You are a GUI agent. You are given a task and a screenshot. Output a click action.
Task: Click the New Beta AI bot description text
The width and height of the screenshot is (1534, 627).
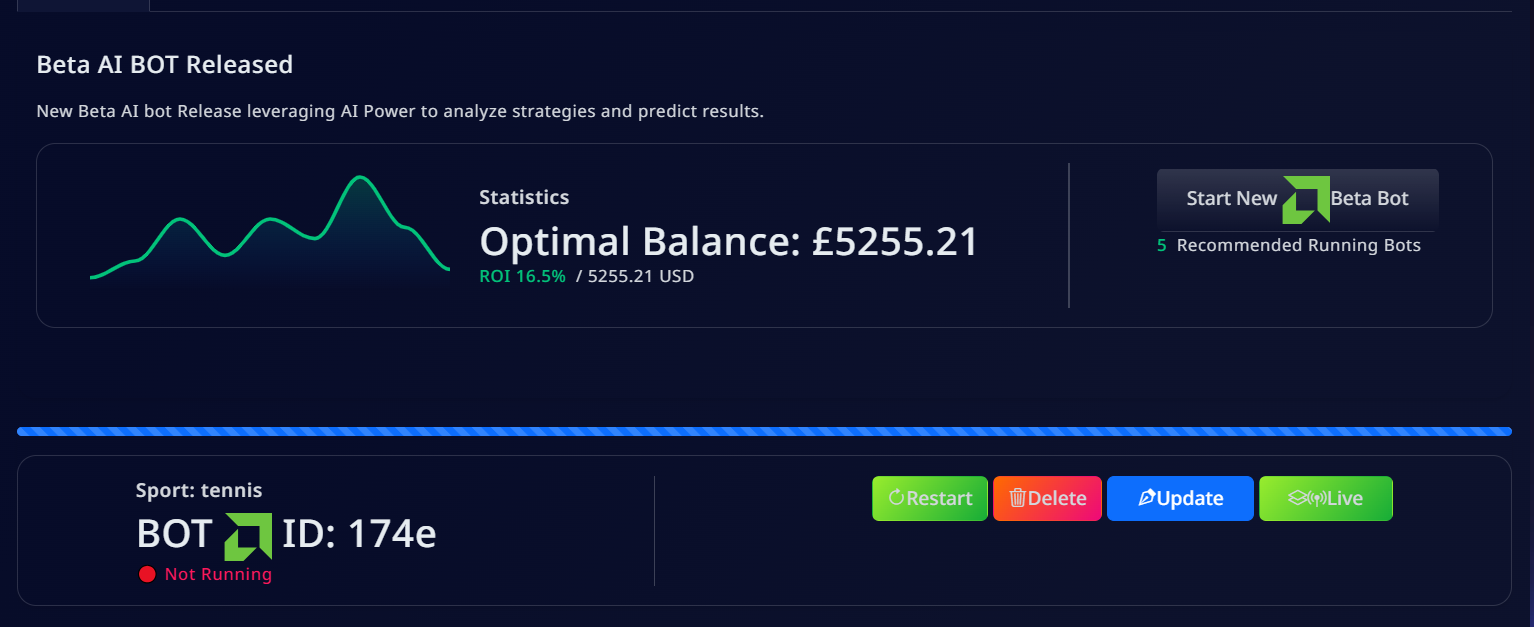pos(400,111)
